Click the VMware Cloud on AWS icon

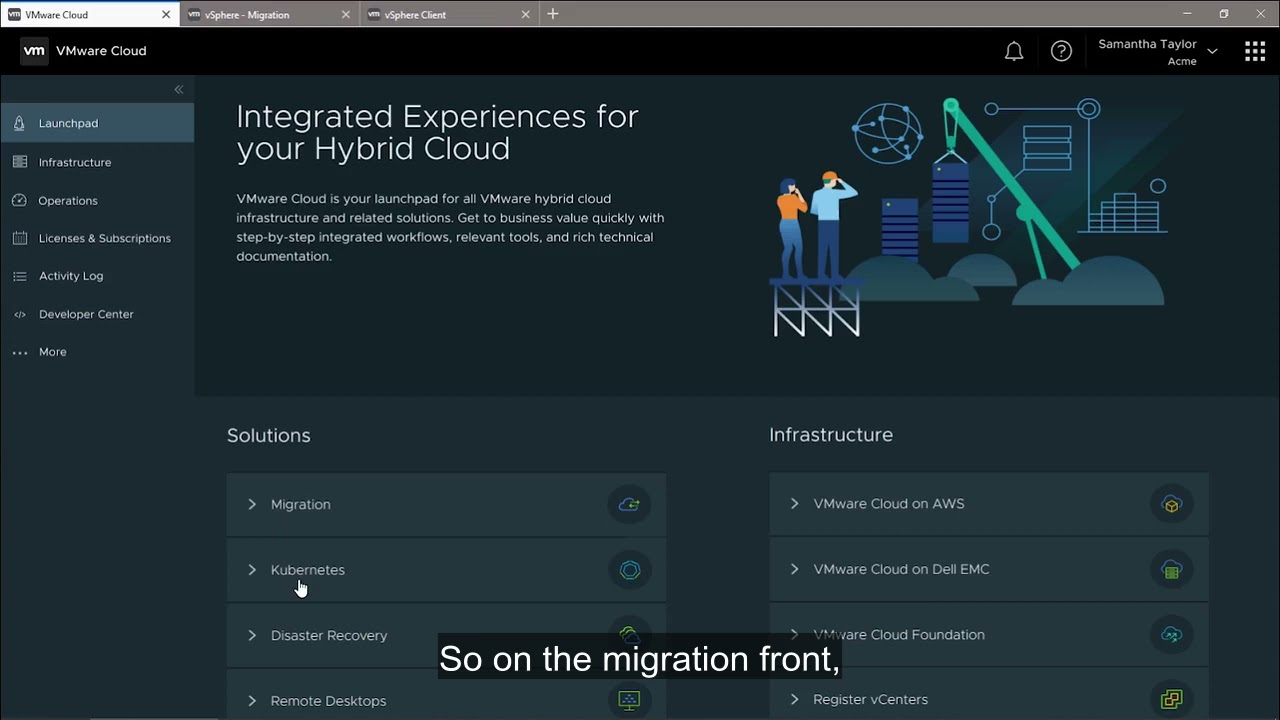point(1171,504)
